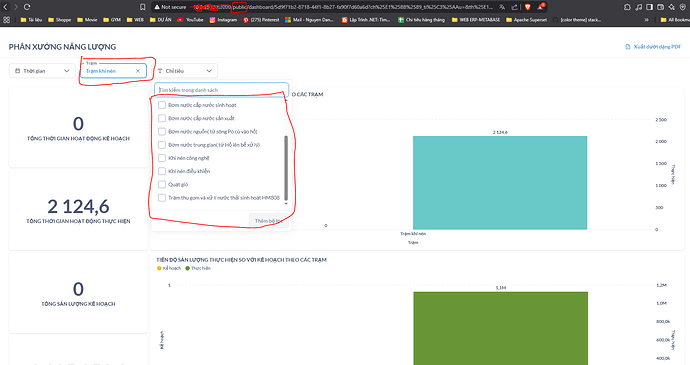
Task: Enable the Khí nén điều khiển option
Action: click(162, 171)
